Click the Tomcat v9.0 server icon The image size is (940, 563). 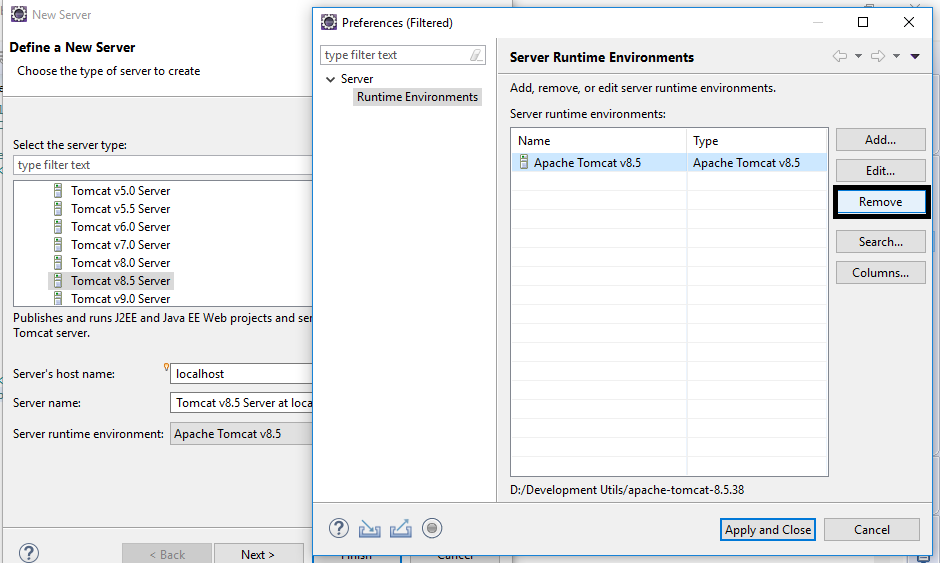click(x=58, y=298)
